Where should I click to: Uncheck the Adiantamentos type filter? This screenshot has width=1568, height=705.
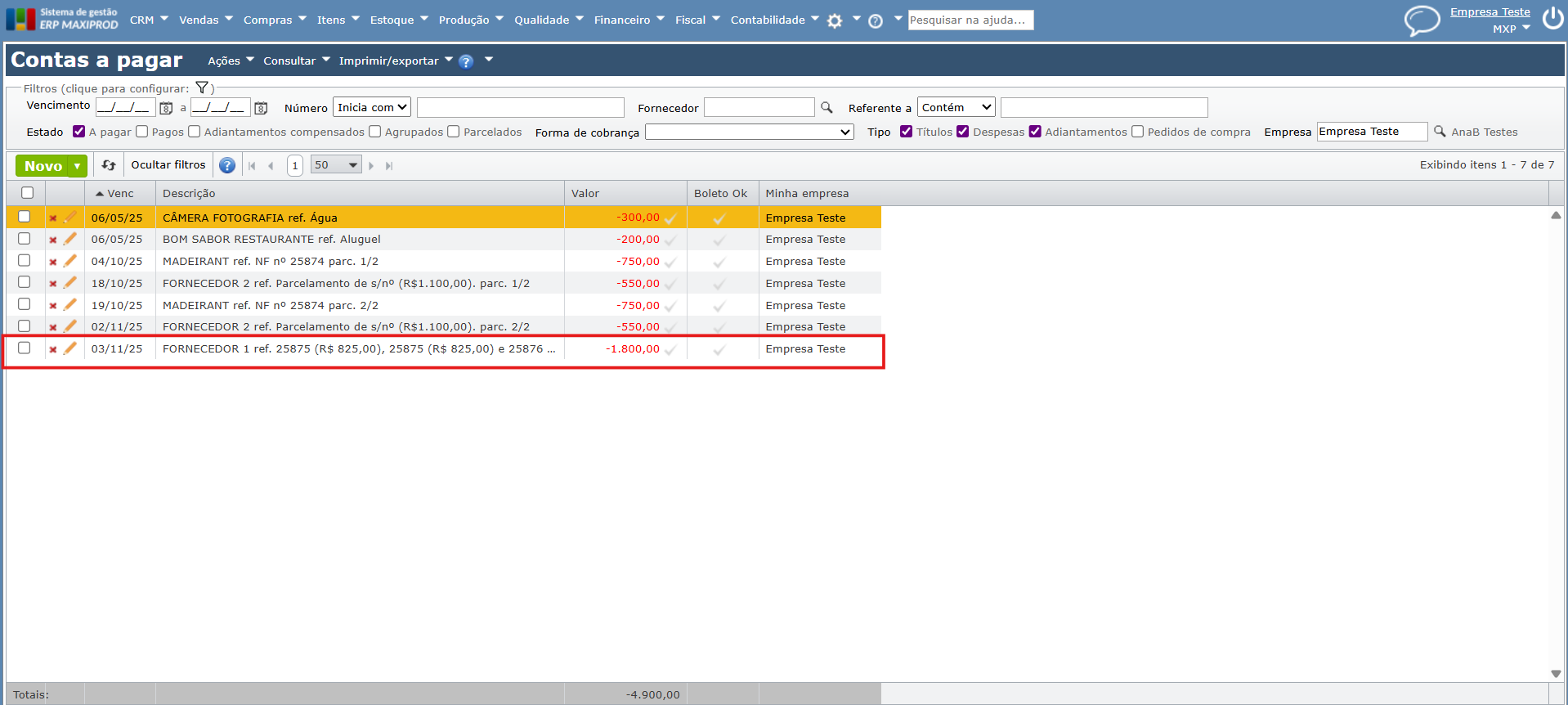coord(1035,131)
